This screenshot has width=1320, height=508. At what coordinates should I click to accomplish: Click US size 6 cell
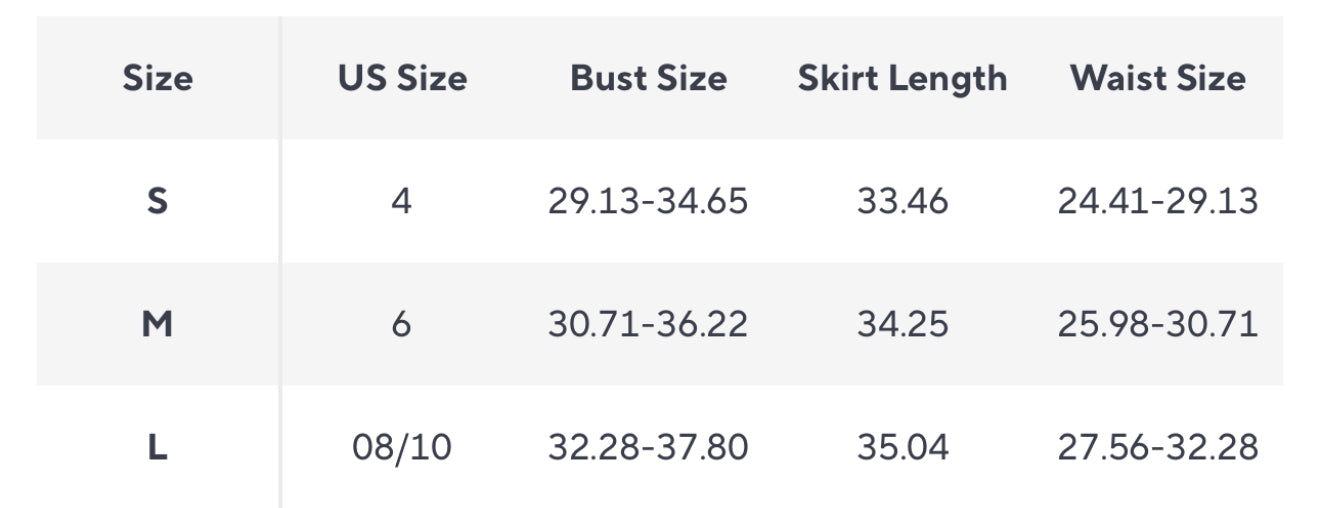coord(402,324)
